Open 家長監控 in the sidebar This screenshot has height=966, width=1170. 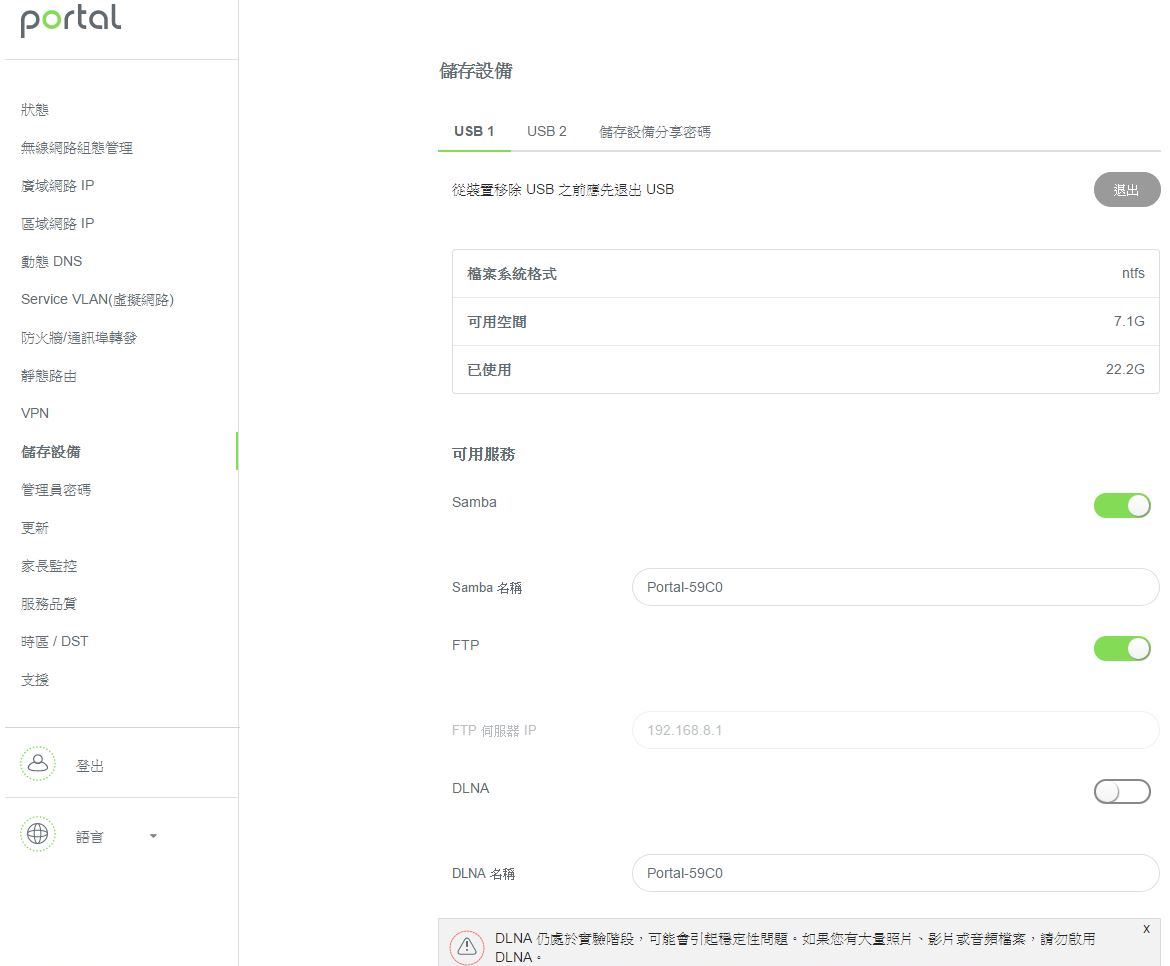[x=49, y=565]
